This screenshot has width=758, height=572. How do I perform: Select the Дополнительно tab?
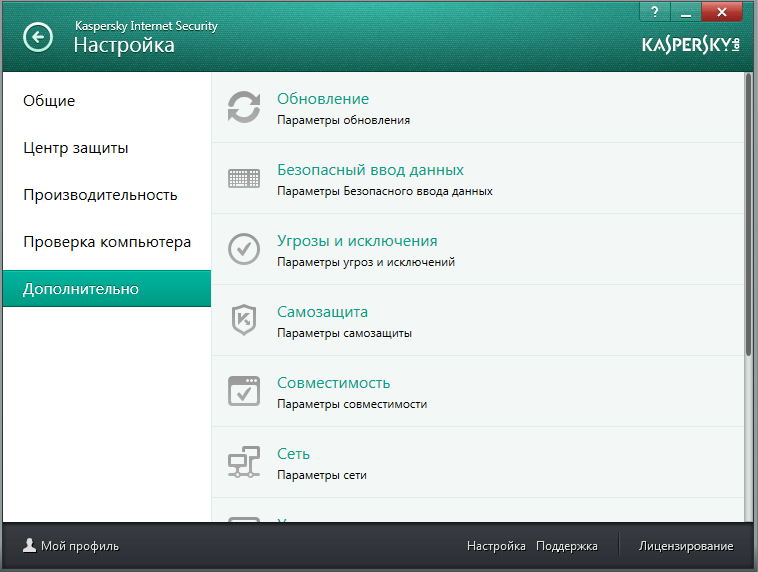[x=107, y=289]
